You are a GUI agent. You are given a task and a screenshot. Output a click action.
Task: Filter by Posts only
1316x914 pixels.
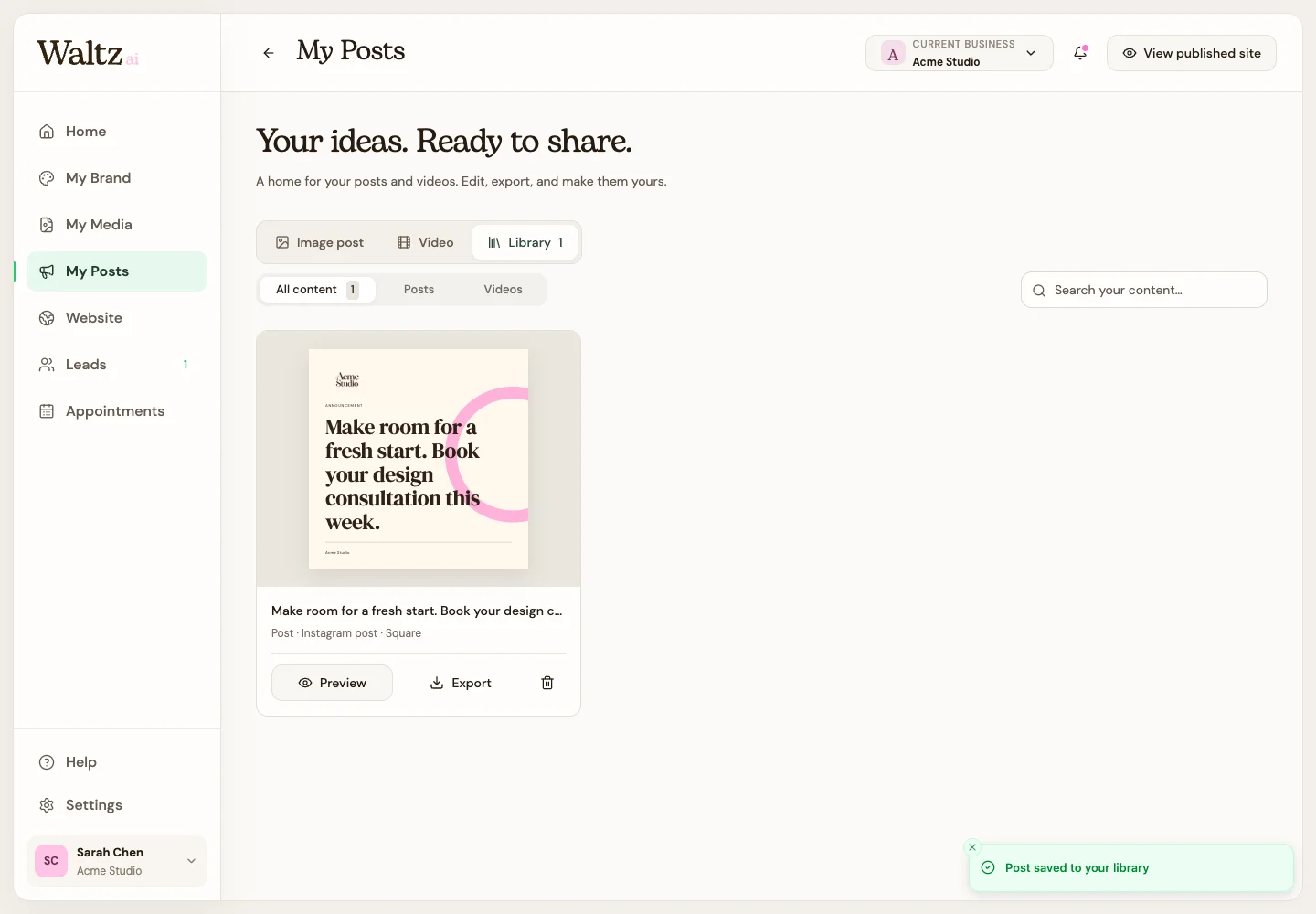pos(419,290)
